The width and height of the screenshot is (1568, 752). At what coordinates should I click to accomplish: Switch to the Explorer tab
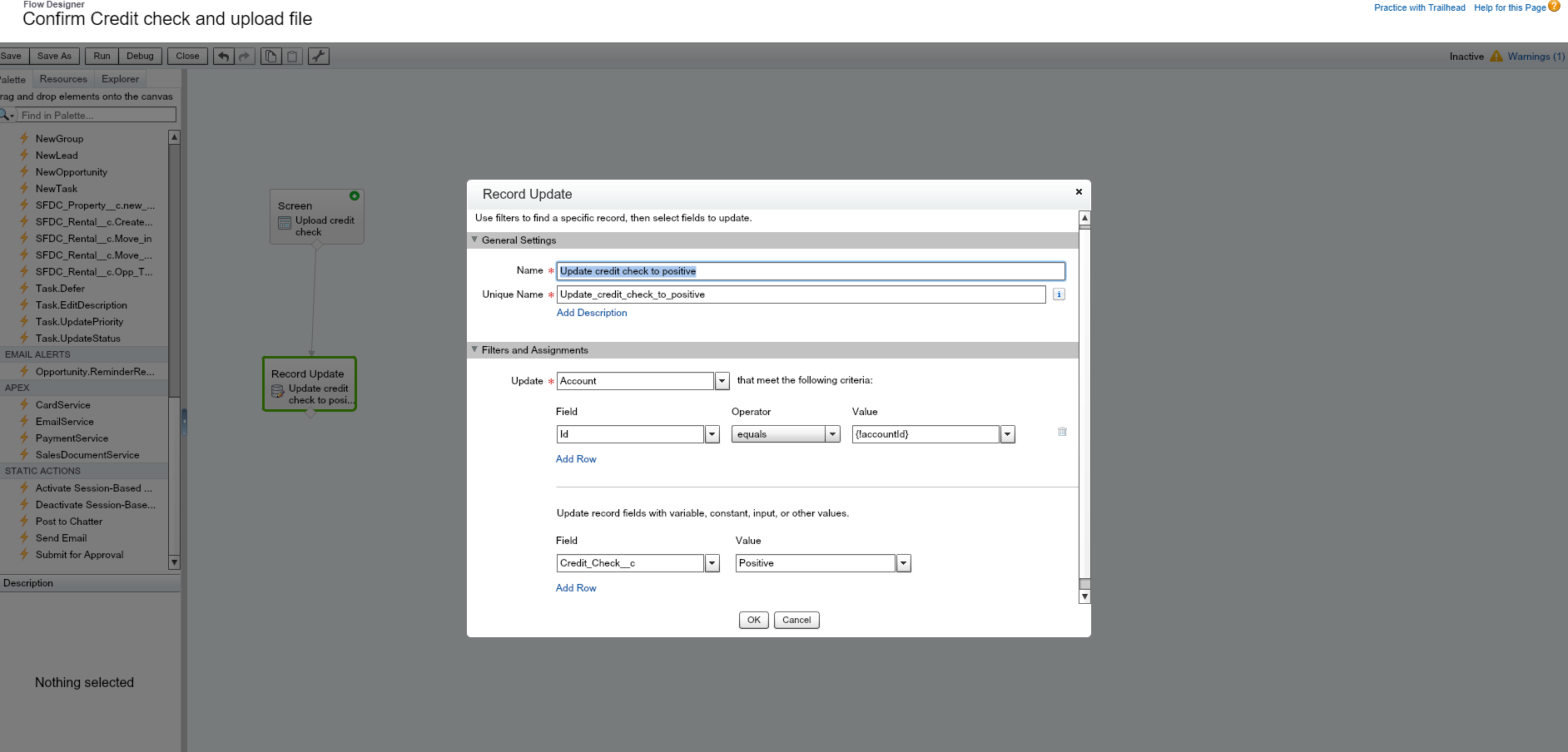point(121,79)
